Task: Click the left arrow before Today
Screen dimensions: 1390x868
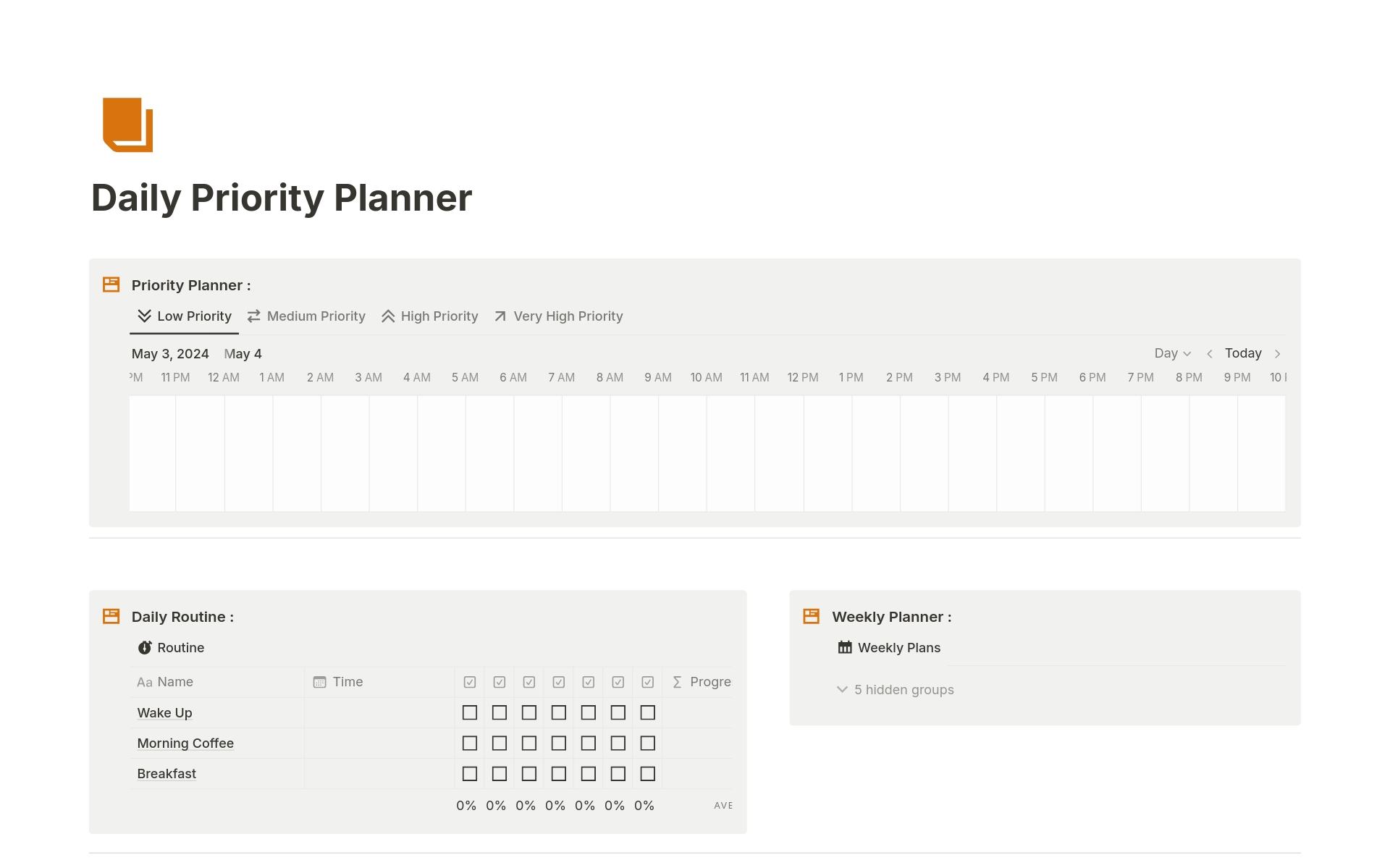Action: tap(1210, 353)
